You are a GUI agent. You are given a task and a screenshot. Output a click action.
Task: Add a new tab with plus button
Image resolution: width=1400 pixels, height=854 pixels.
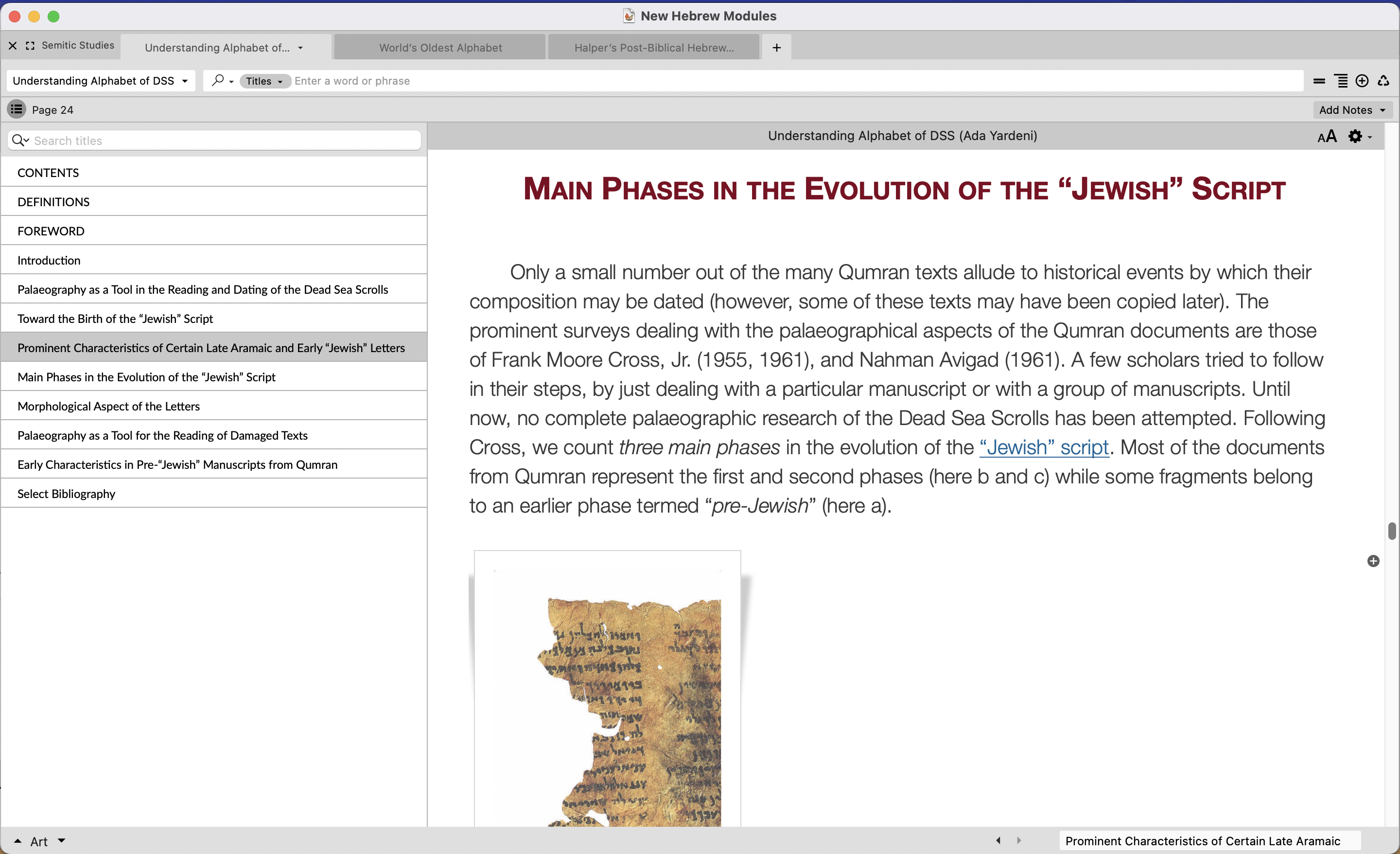pyautogui.click(x=776, y=48)
